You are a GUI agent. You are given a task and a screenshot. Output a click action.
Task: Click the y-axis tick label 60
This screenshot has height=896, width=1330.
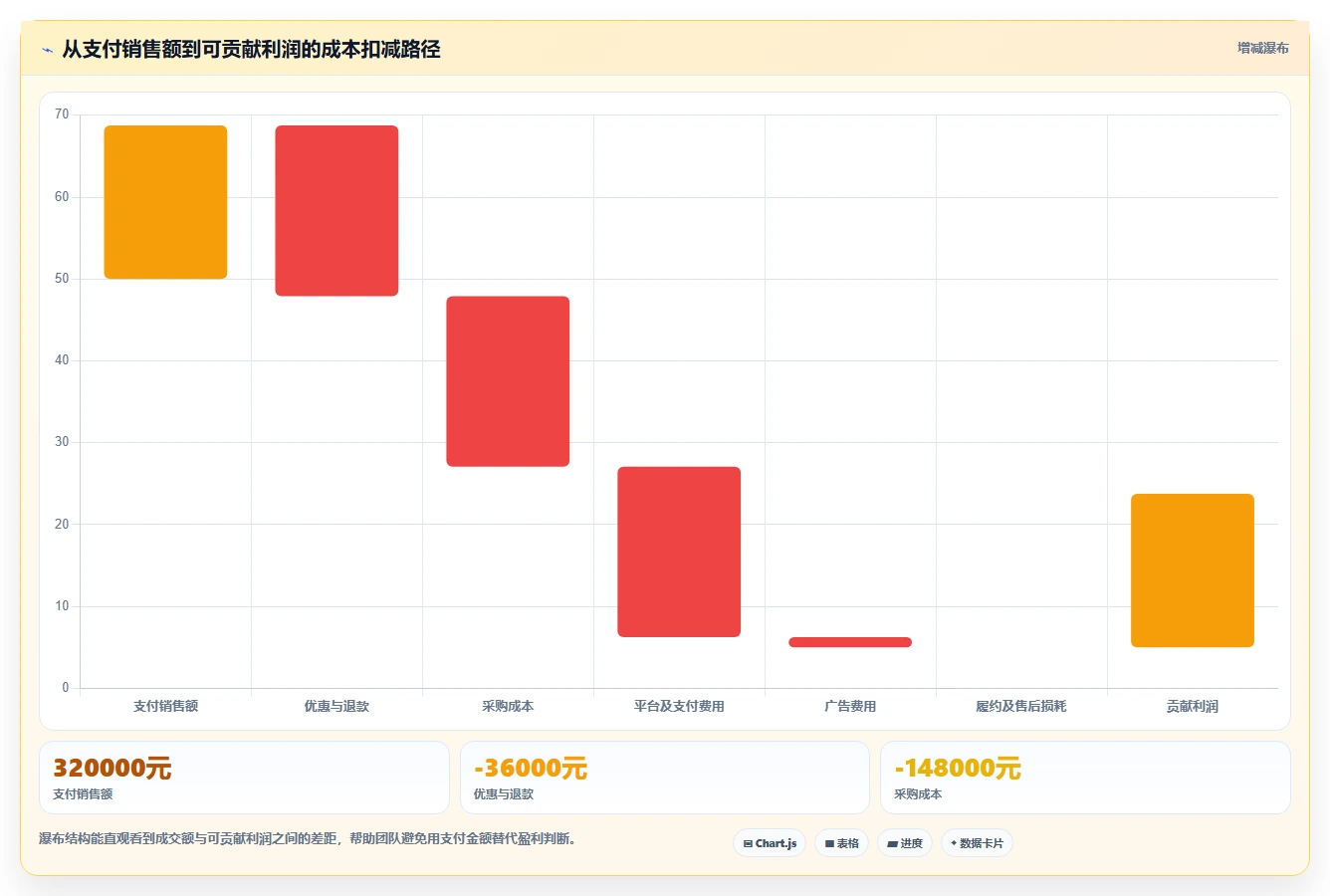pyautogui.click(x=62, y=197)
